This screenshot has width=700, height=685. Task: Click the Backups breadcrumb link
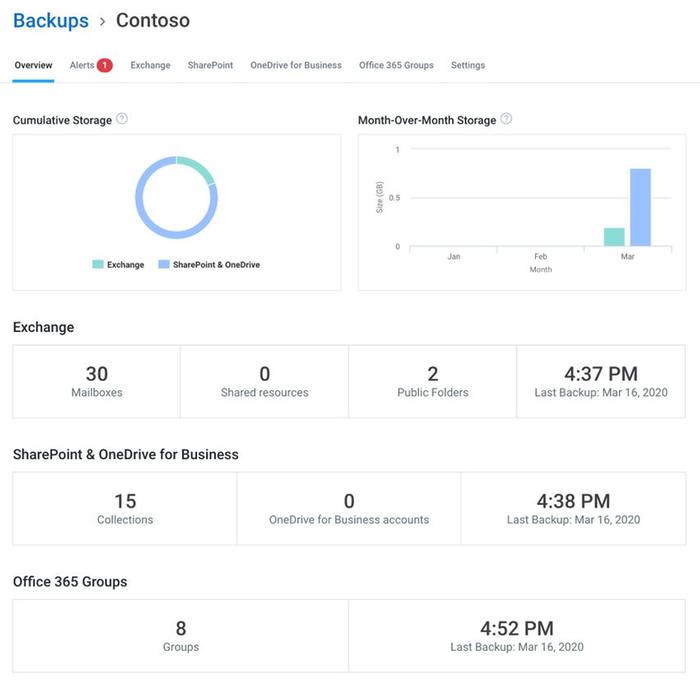tap(50, 21)
